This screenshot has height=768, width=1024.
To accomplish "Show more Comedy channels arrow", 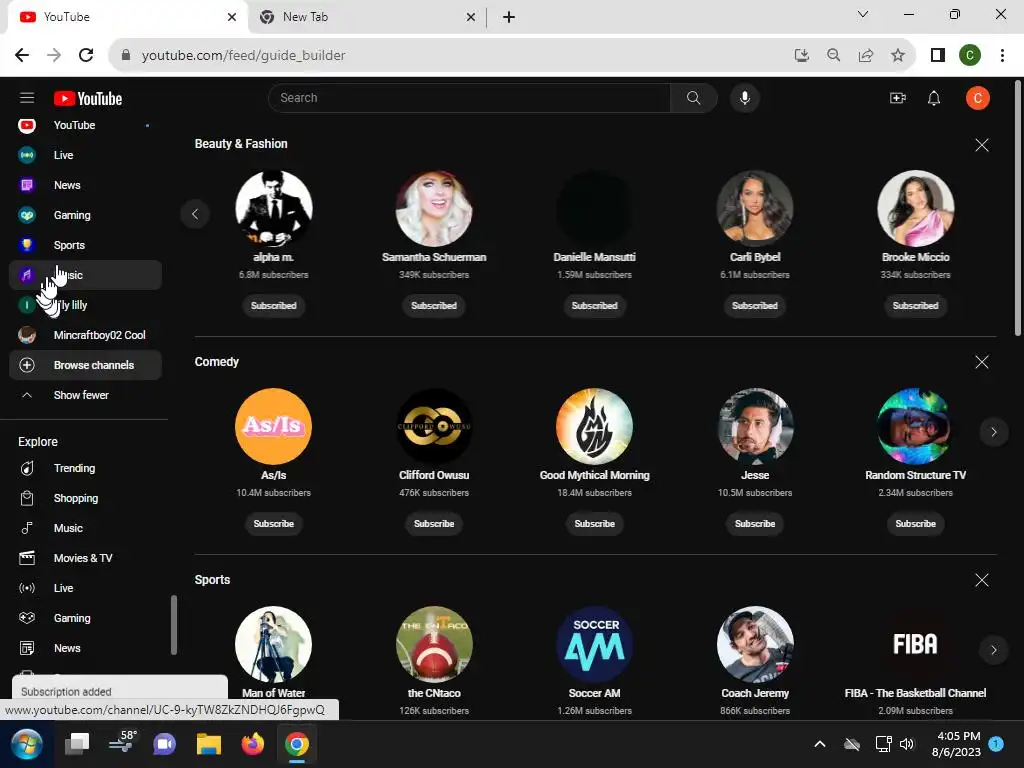I will pos(994,432).
